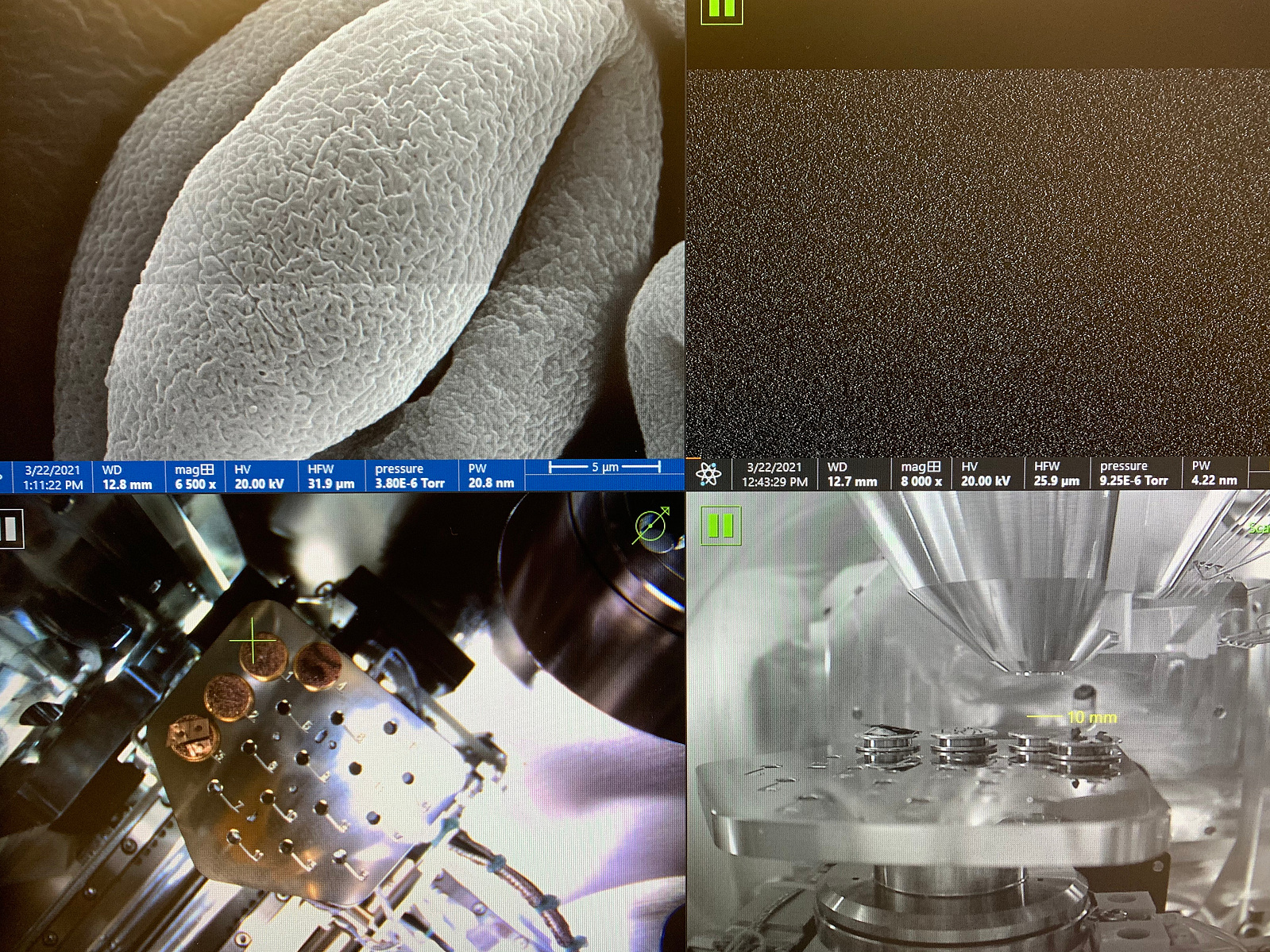This screenshot has width=1270, height=952.
Task: Click the pressure 9.25E-6 Torr reading
Action: [x=1134, y=480]
